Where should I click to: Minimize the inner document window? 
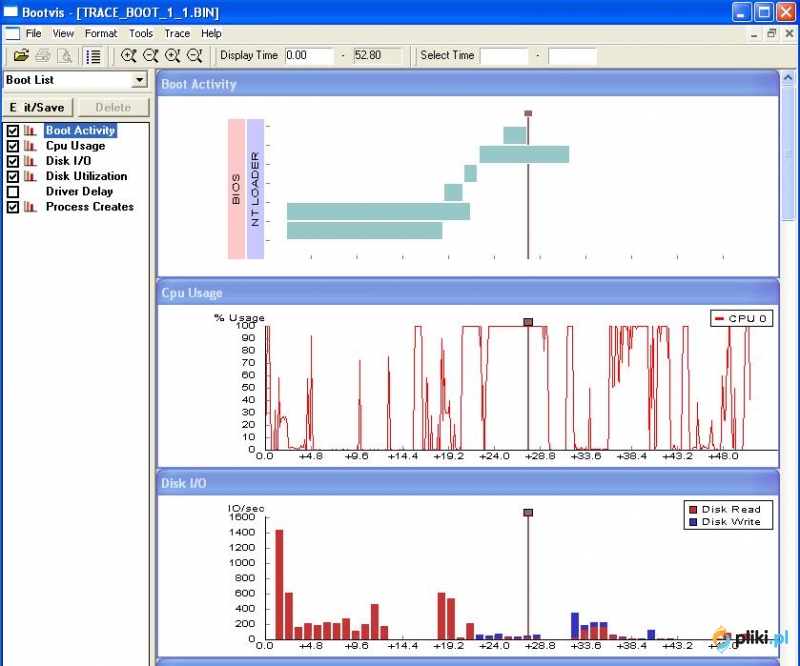pos(754,34)
